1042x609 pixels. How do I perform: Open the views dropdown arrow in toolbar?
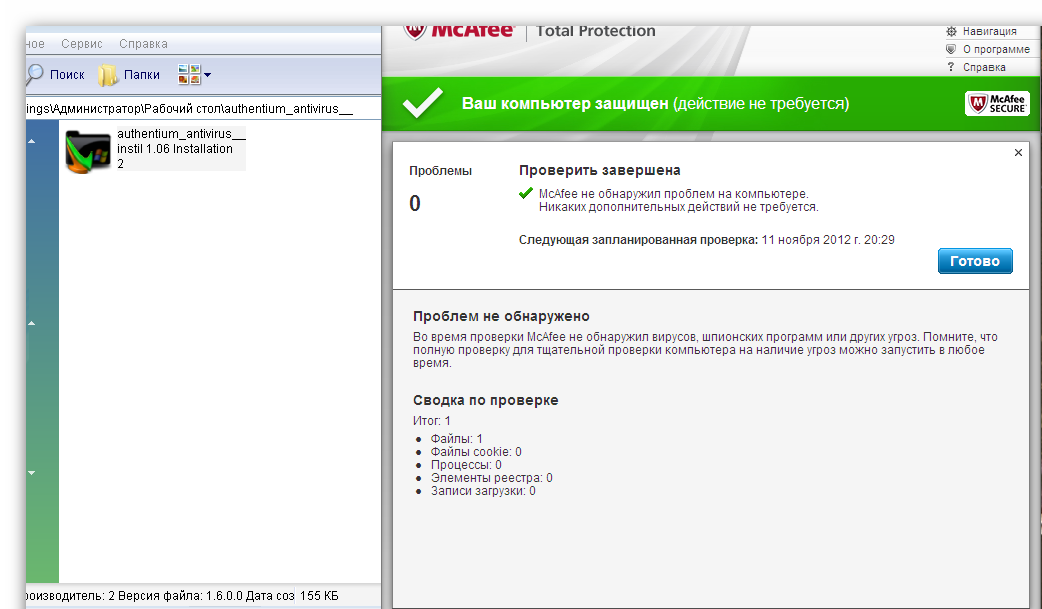(207, 75)
